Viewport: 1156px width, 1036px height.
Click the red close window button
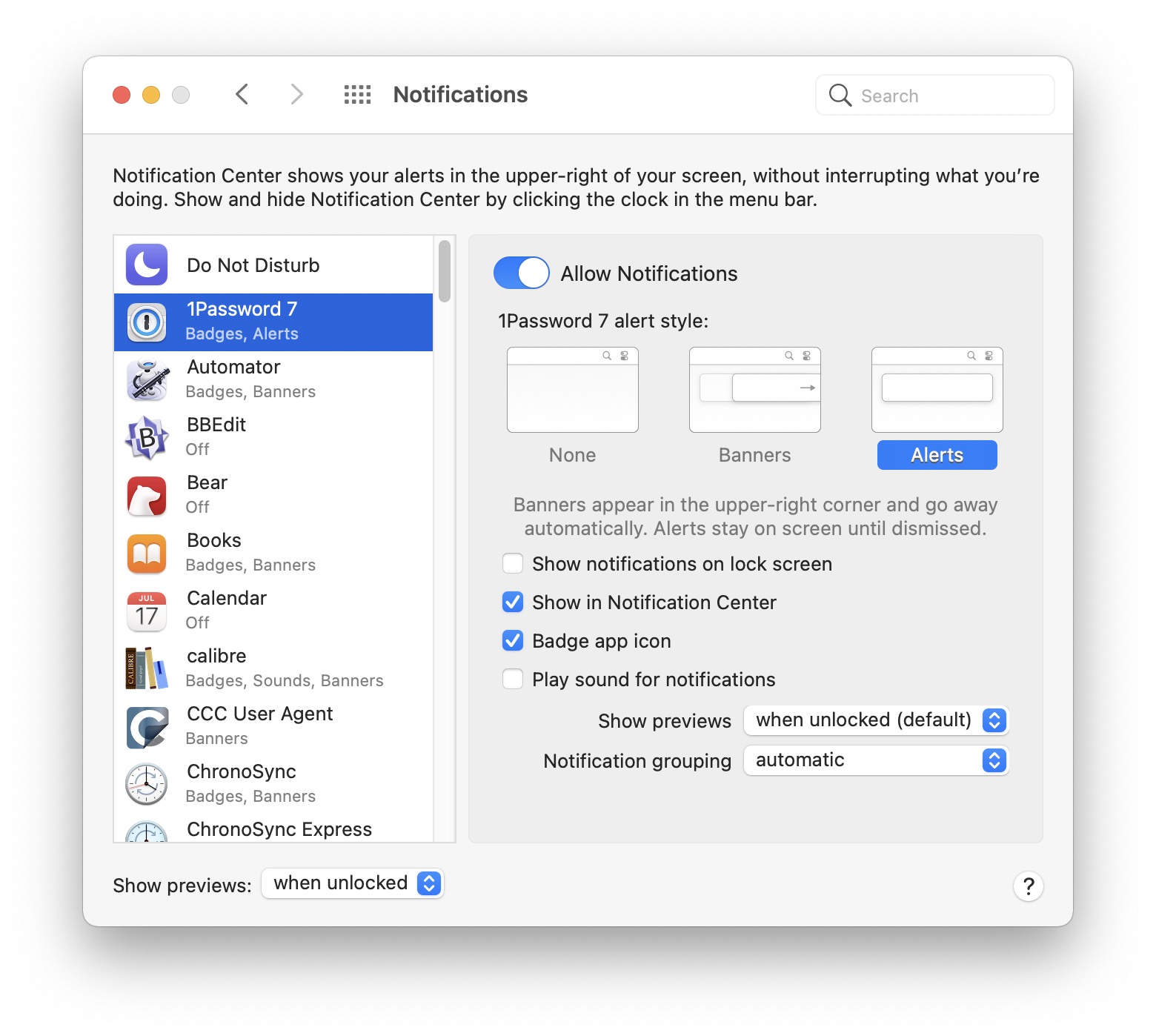pos(122,95)
